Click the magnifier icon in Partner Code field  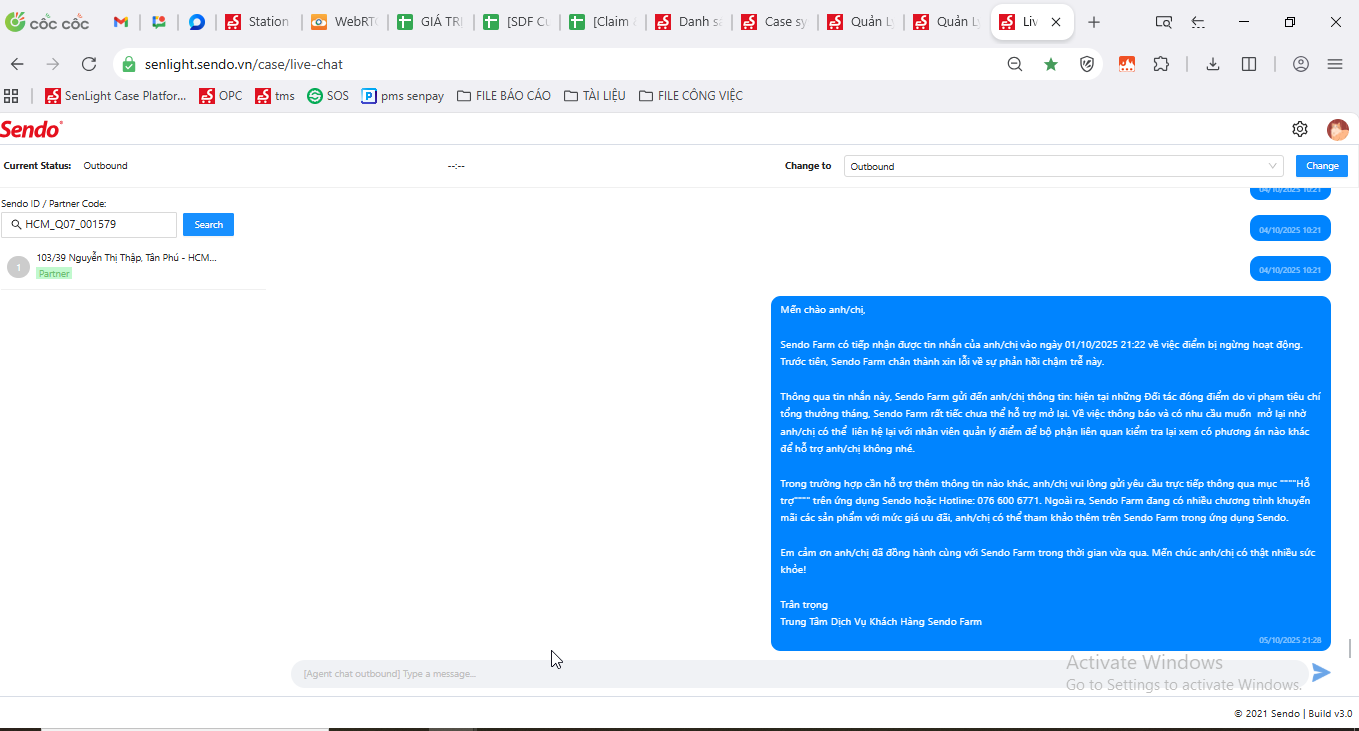tap(16, 225)
